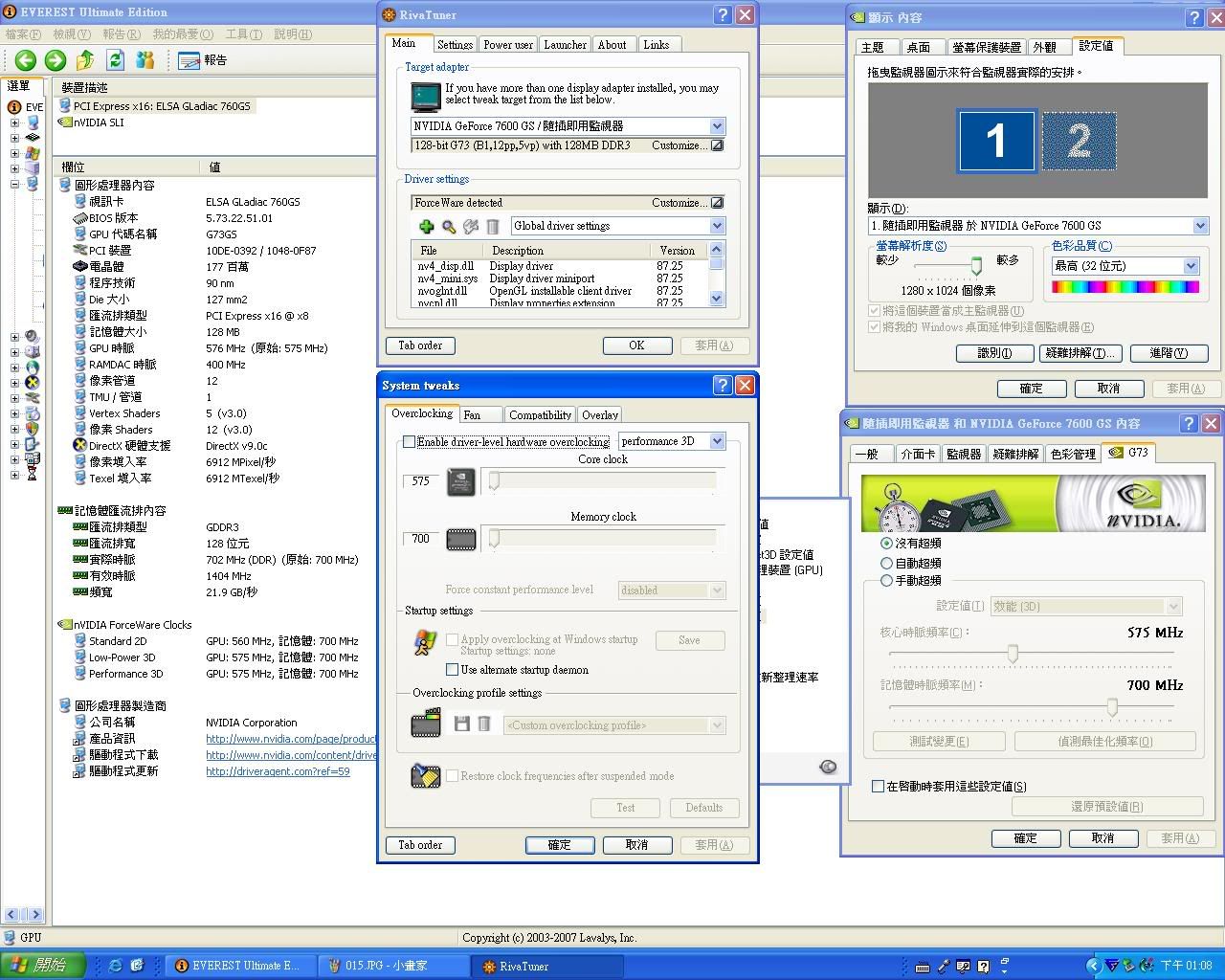
Task: Click Tab order button in RivaTuner main window
Action: click(x=420, y=345)
